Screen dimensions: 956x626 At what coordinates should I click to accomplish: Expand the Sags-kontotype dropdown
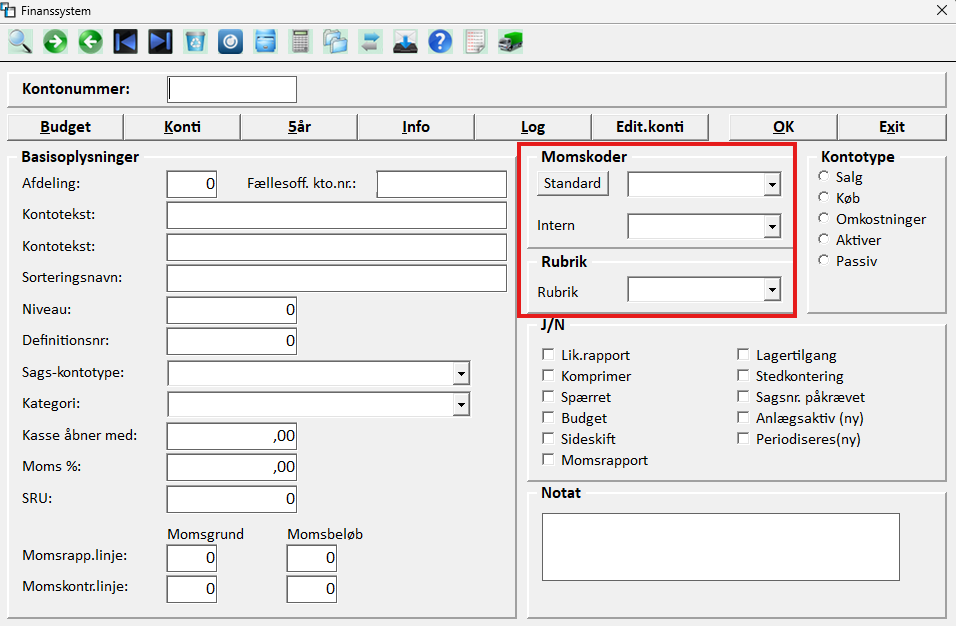461,374
